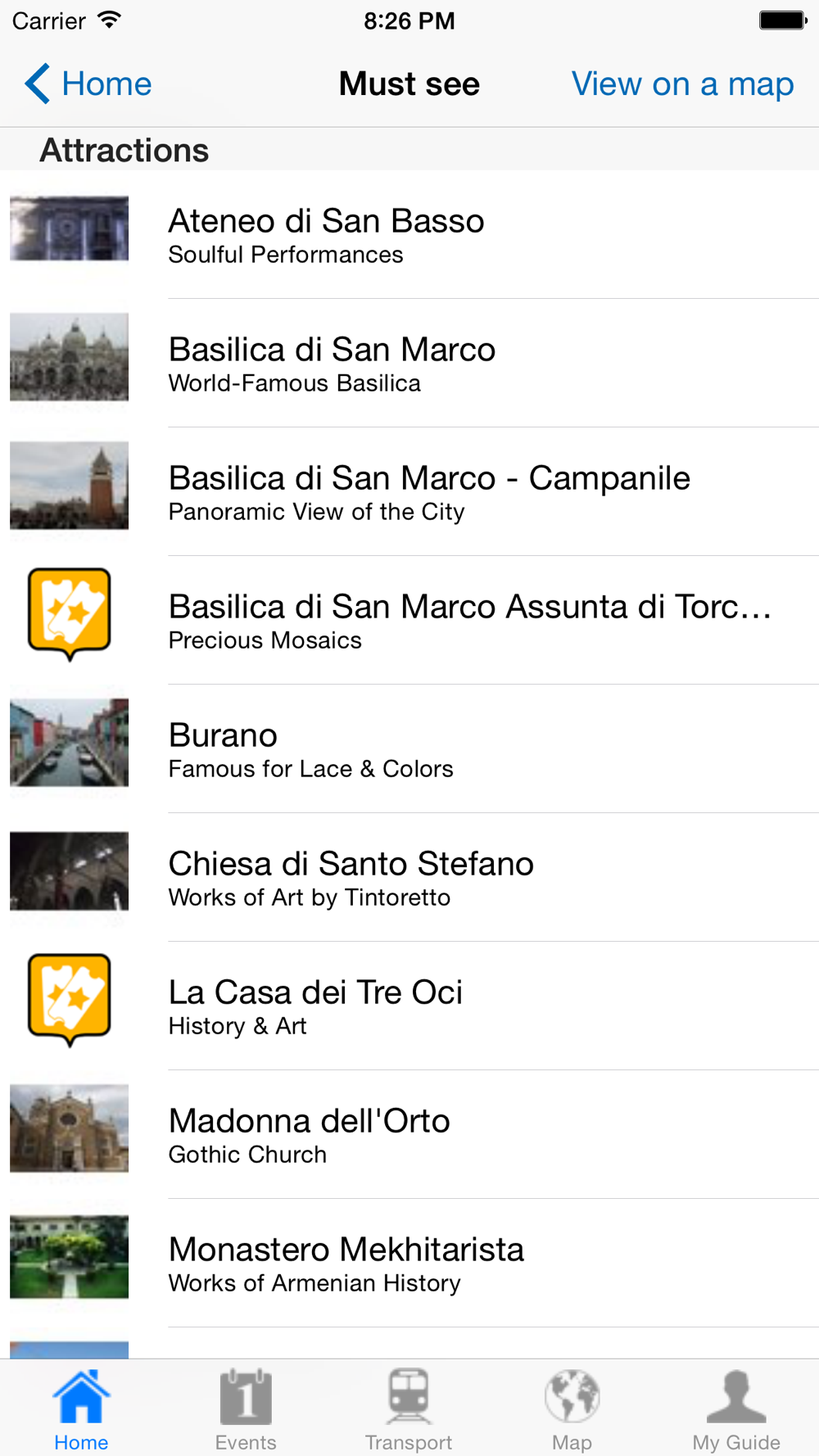Tap the Home tab house icon
The image size is (819, 1456).
click(x=81, y=1396)
